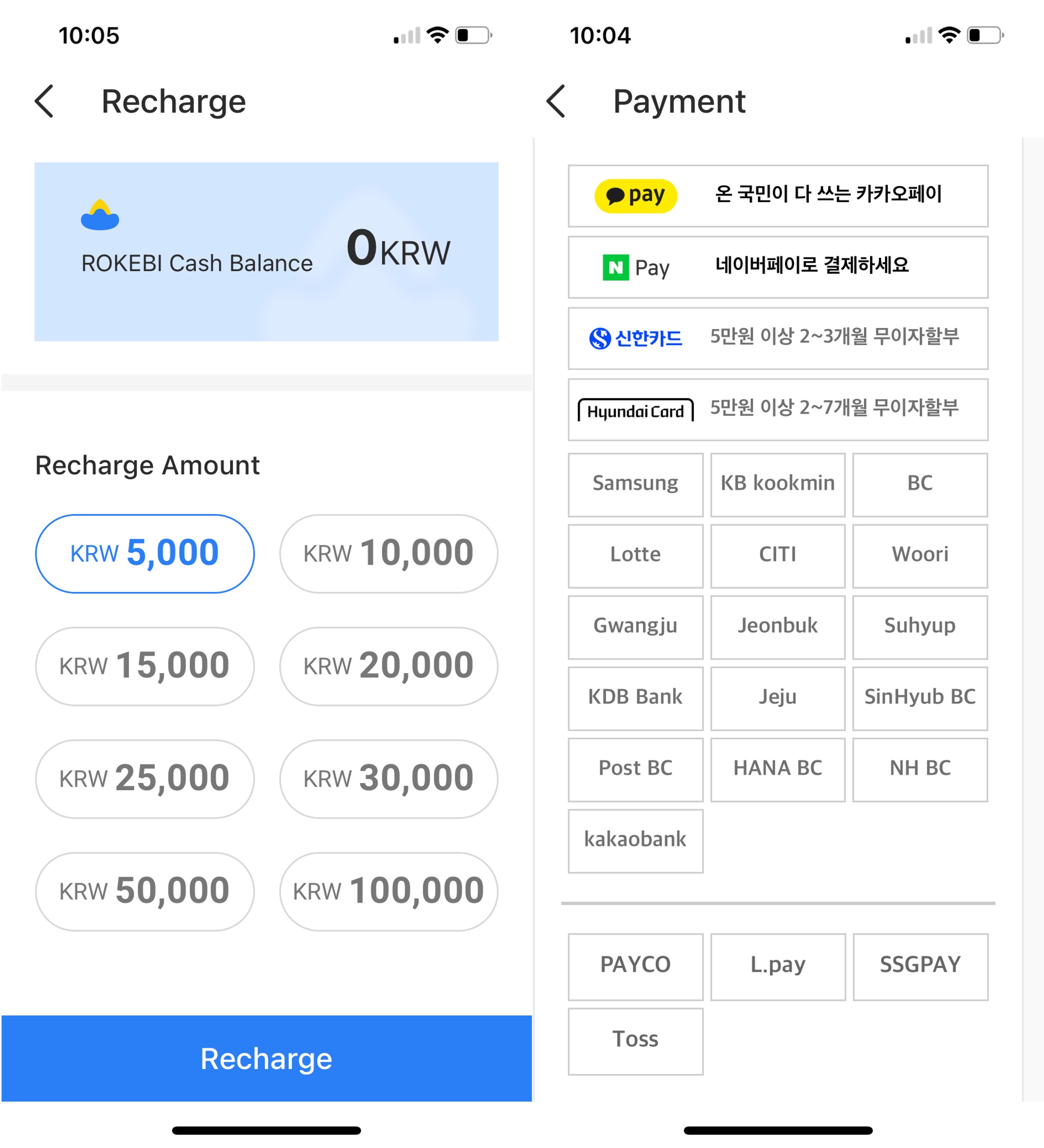Tap Wi-Fi icon on Recharge screen status bar
This screenshot has width=1044, height=1148.
pos(438,35)
